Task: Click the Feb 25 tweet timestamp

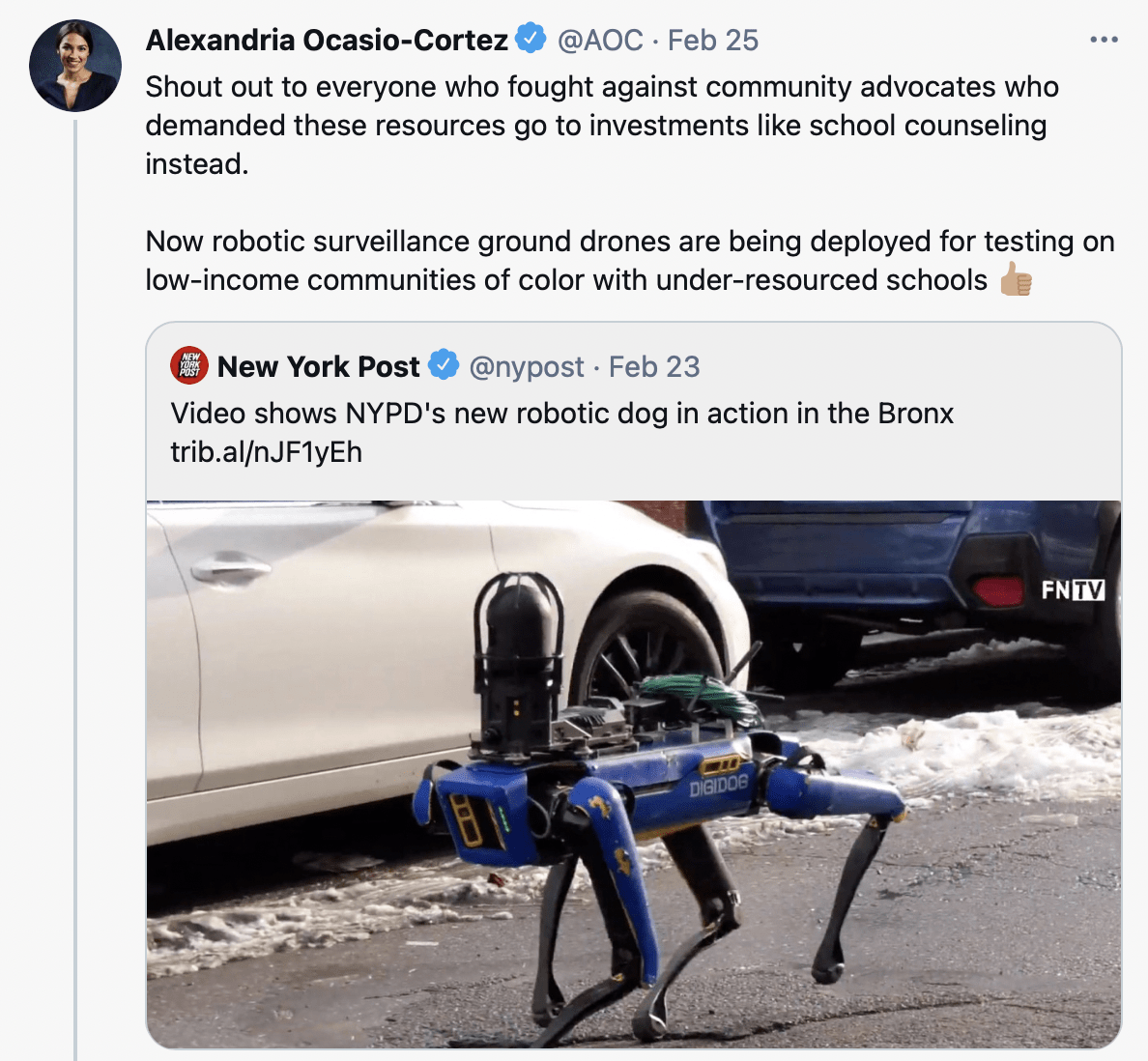Action: point(713,41)
